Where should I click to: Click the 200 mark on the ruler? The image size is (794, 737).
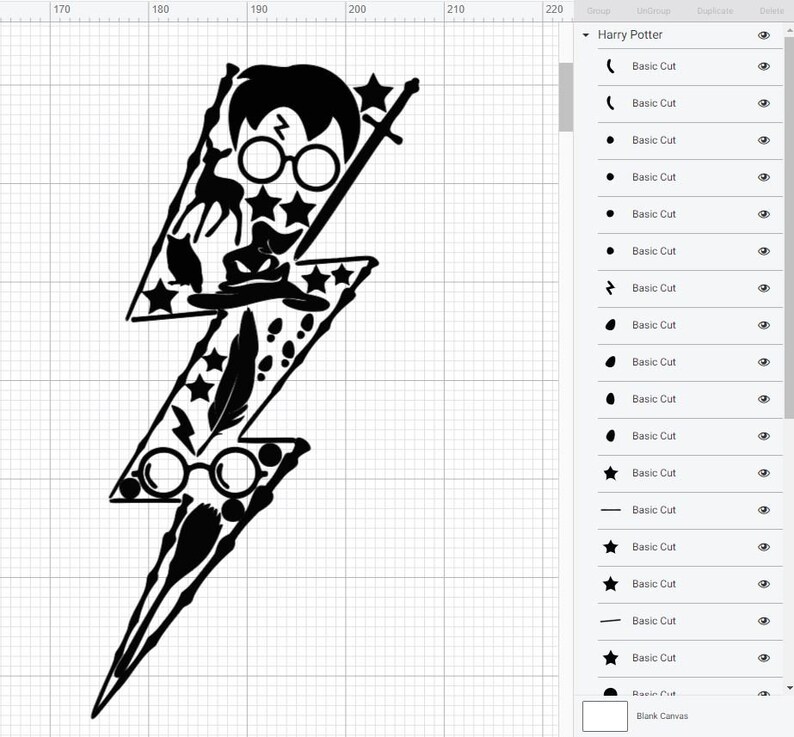pyautogui.click(x=357, y=9)
